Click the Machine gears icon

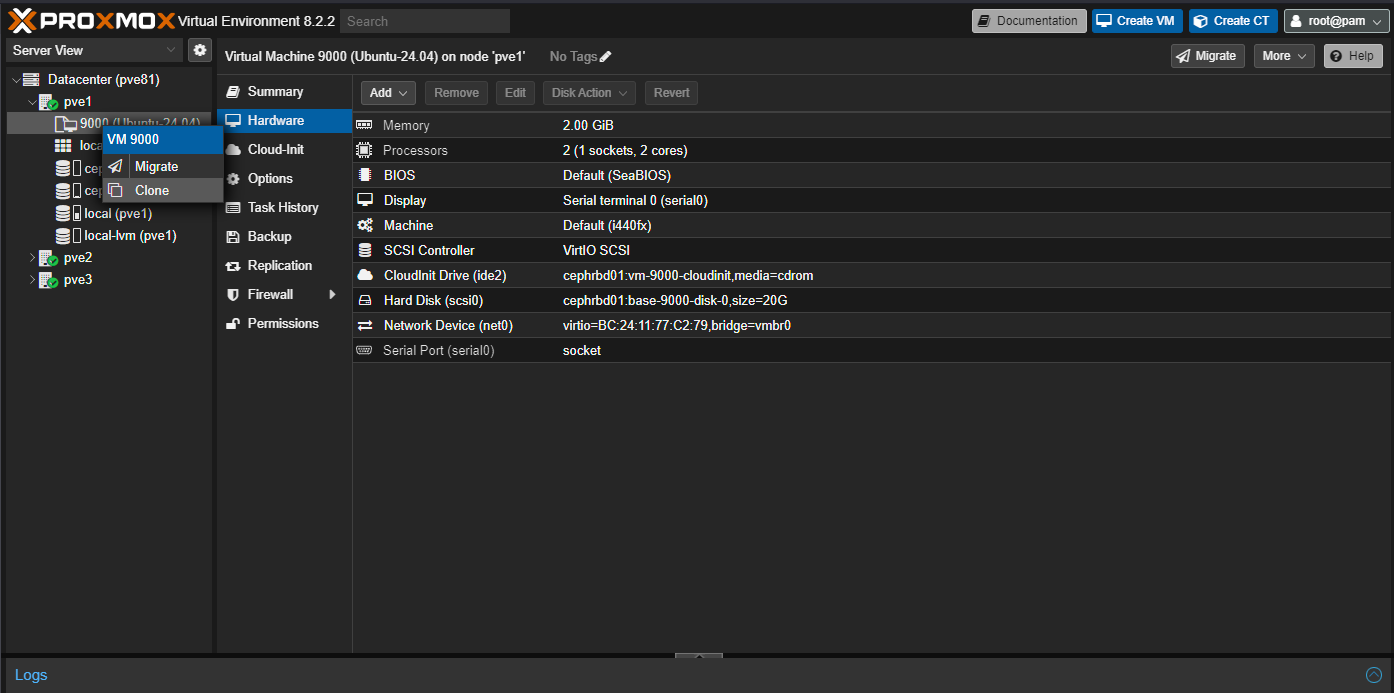coord(364,225)
